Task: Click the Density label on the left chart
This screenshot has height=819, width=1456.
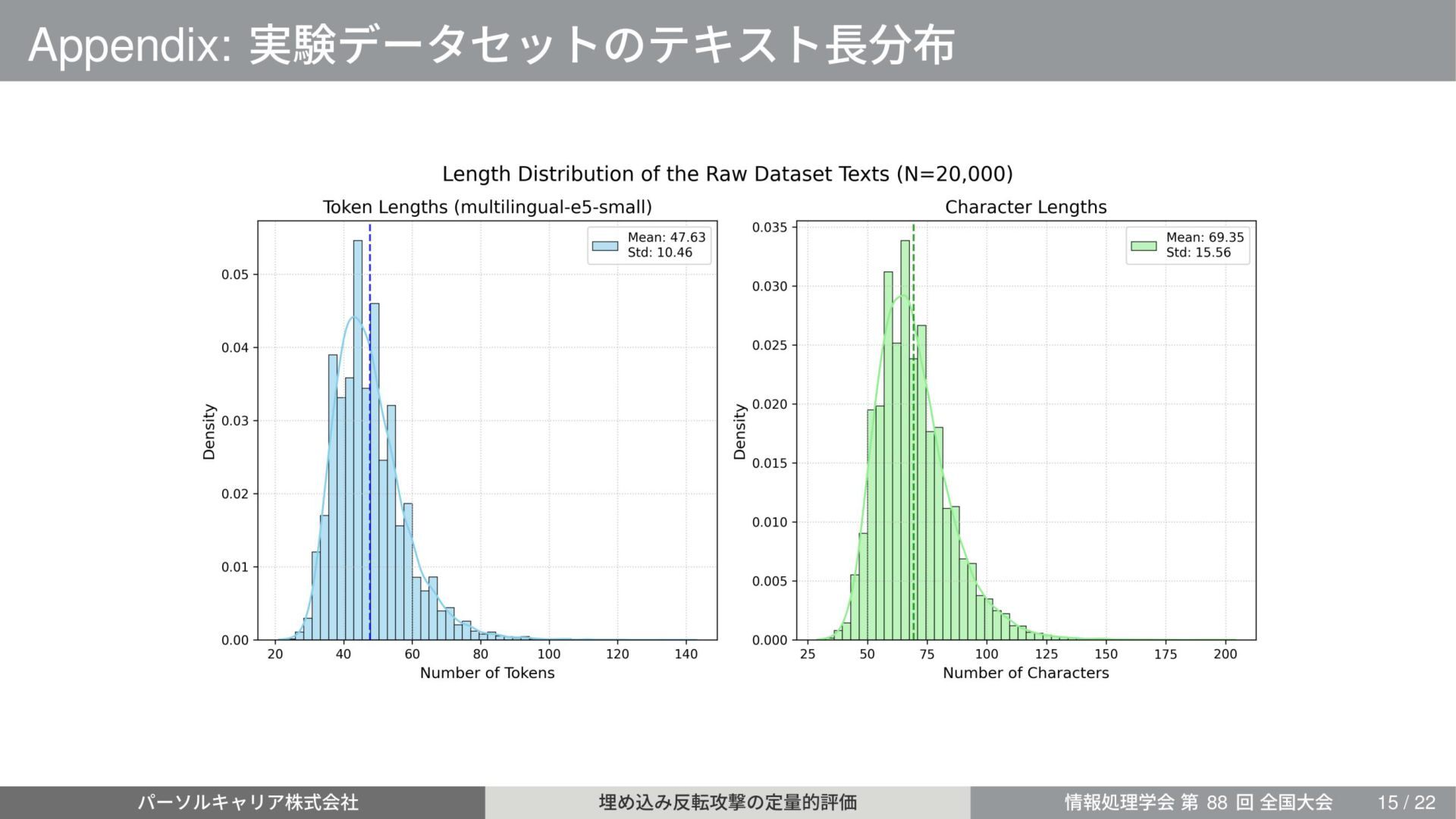Action: pyautogui.click(x=209, y=431)
